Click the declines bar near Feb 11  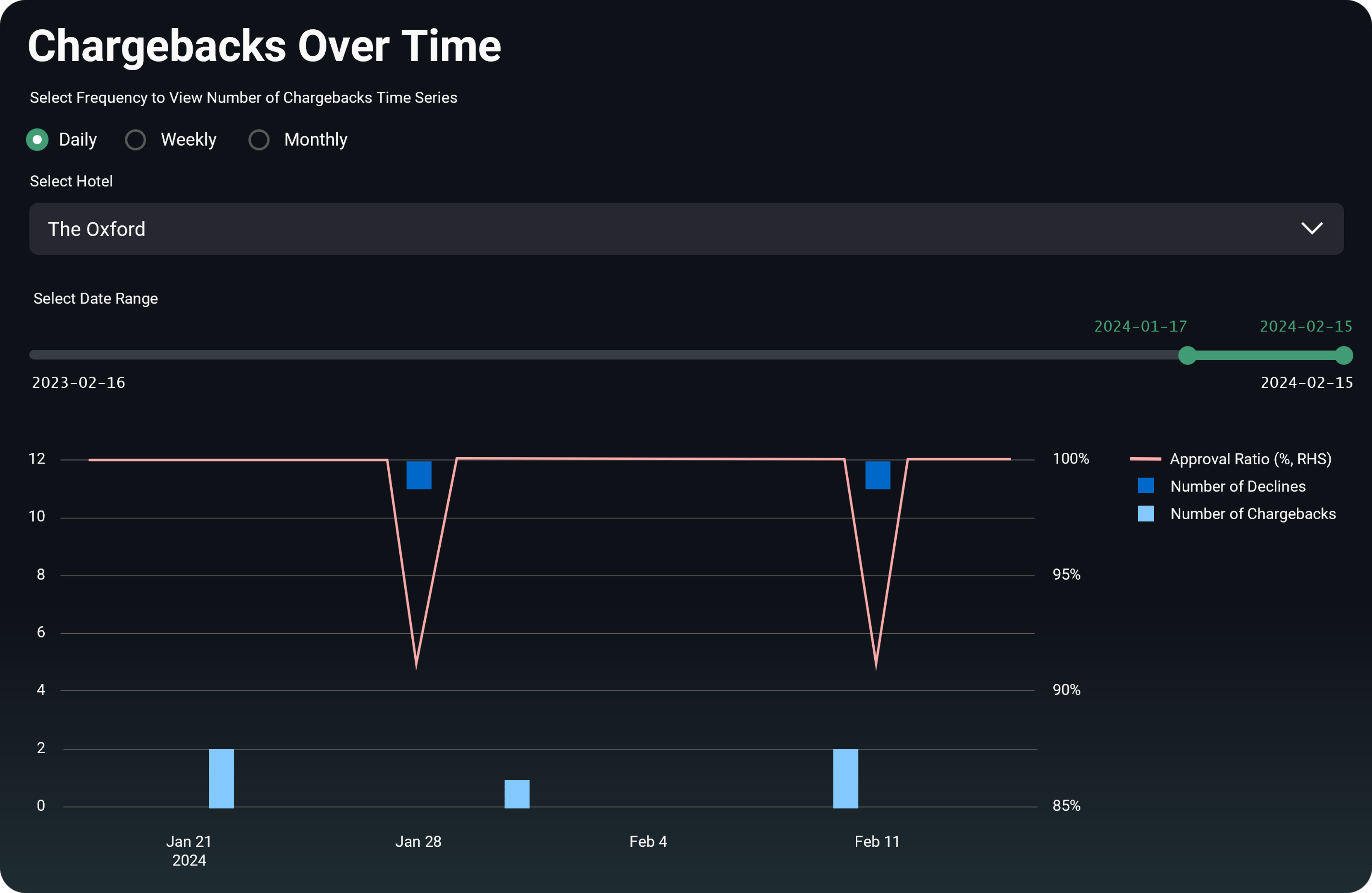coord(877,475)
